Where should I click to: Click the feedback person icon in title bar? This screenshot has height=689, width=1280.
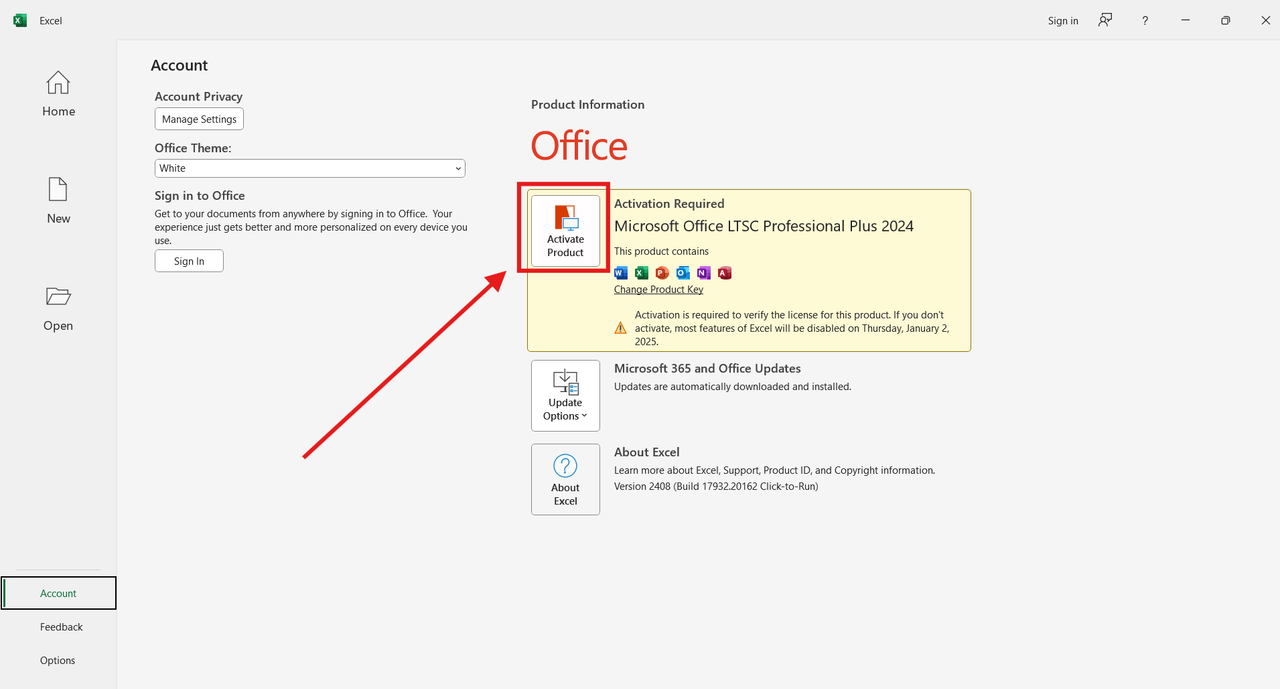pyautogui.click(x=1105, y=20)
